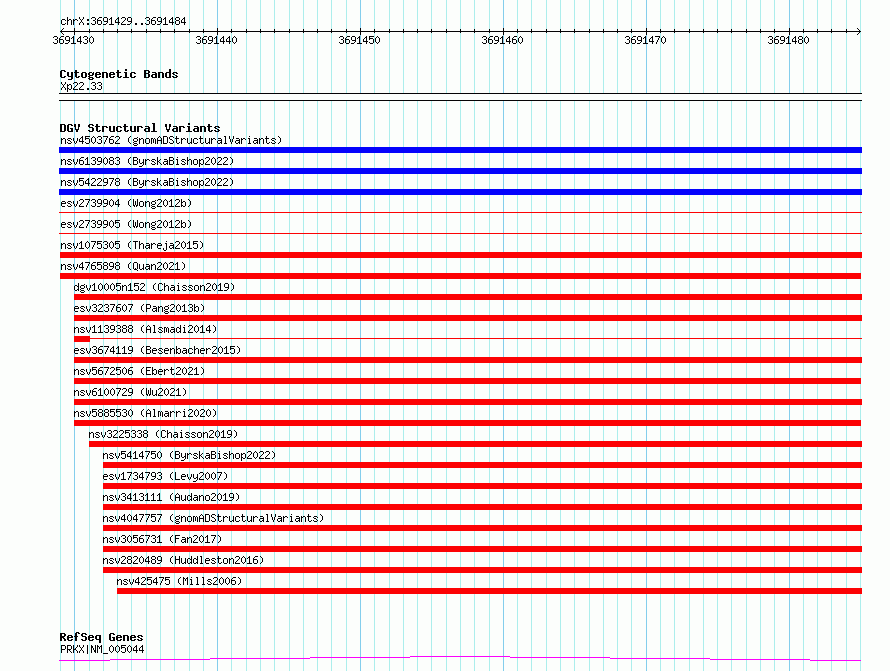Open variant esv2739905 (Wong2012b)

coord(126,224)
